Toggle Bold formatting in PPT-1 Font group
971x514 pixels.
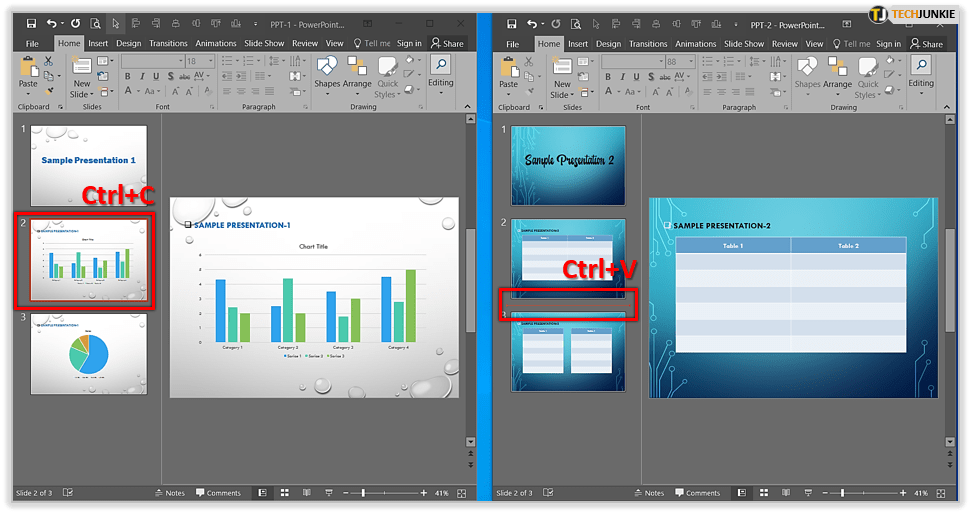pos(127,76)
